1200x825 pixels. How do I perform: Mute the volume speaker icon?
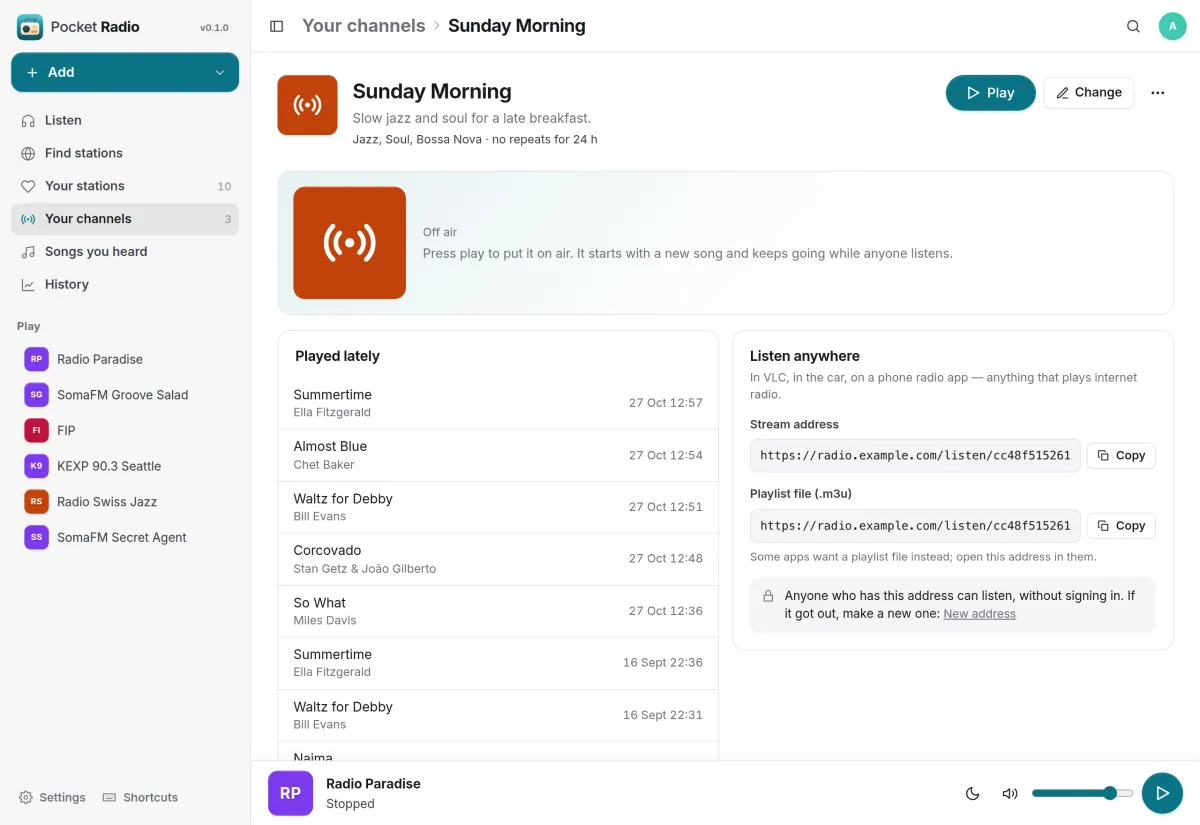point(1010,793)
